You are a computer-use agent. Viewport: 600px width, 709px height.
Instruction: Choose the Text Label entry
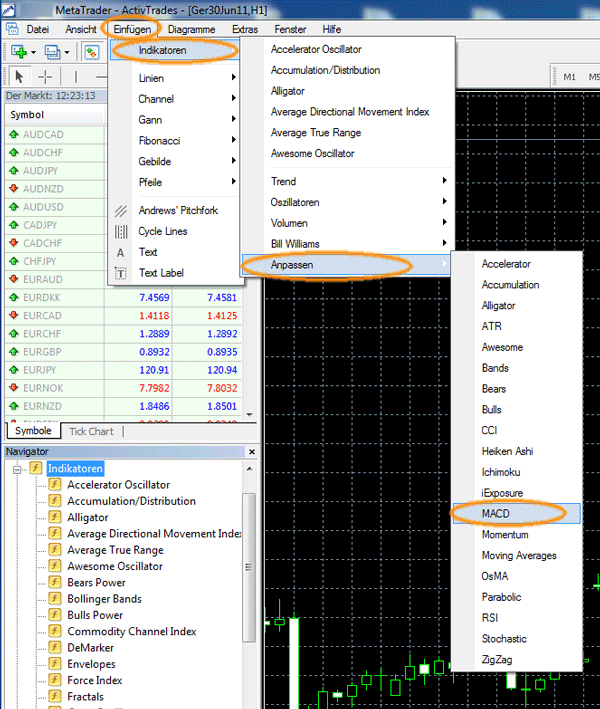[x=175, y=273]
